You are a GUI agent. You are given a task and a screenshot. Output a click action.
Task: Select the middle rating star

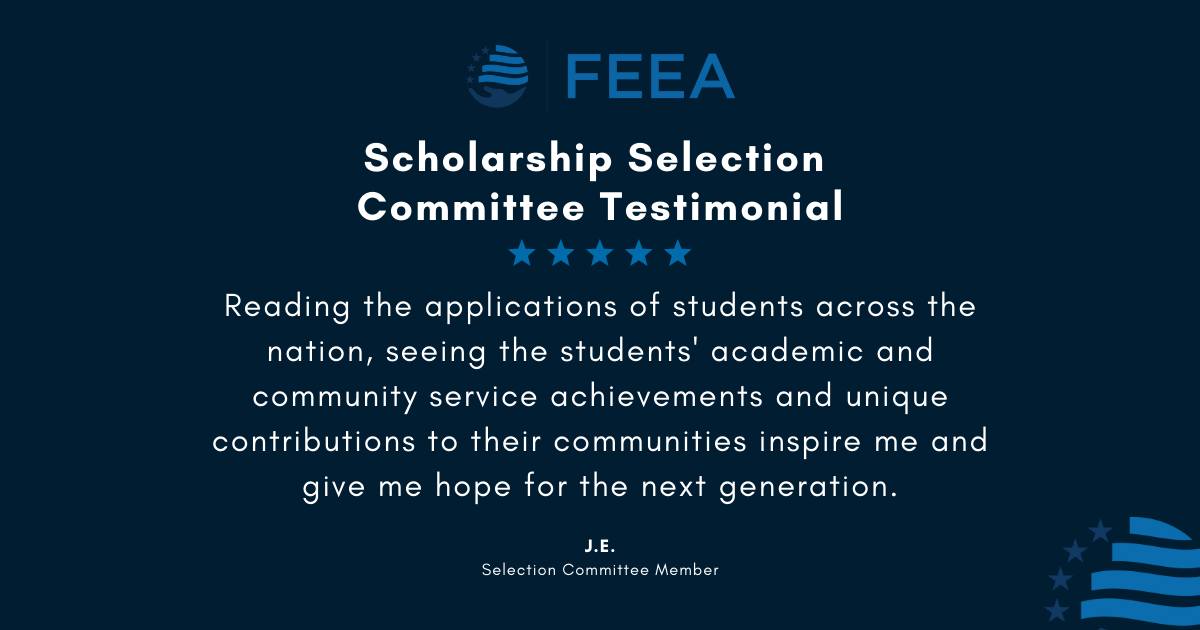tap(600, 253)
